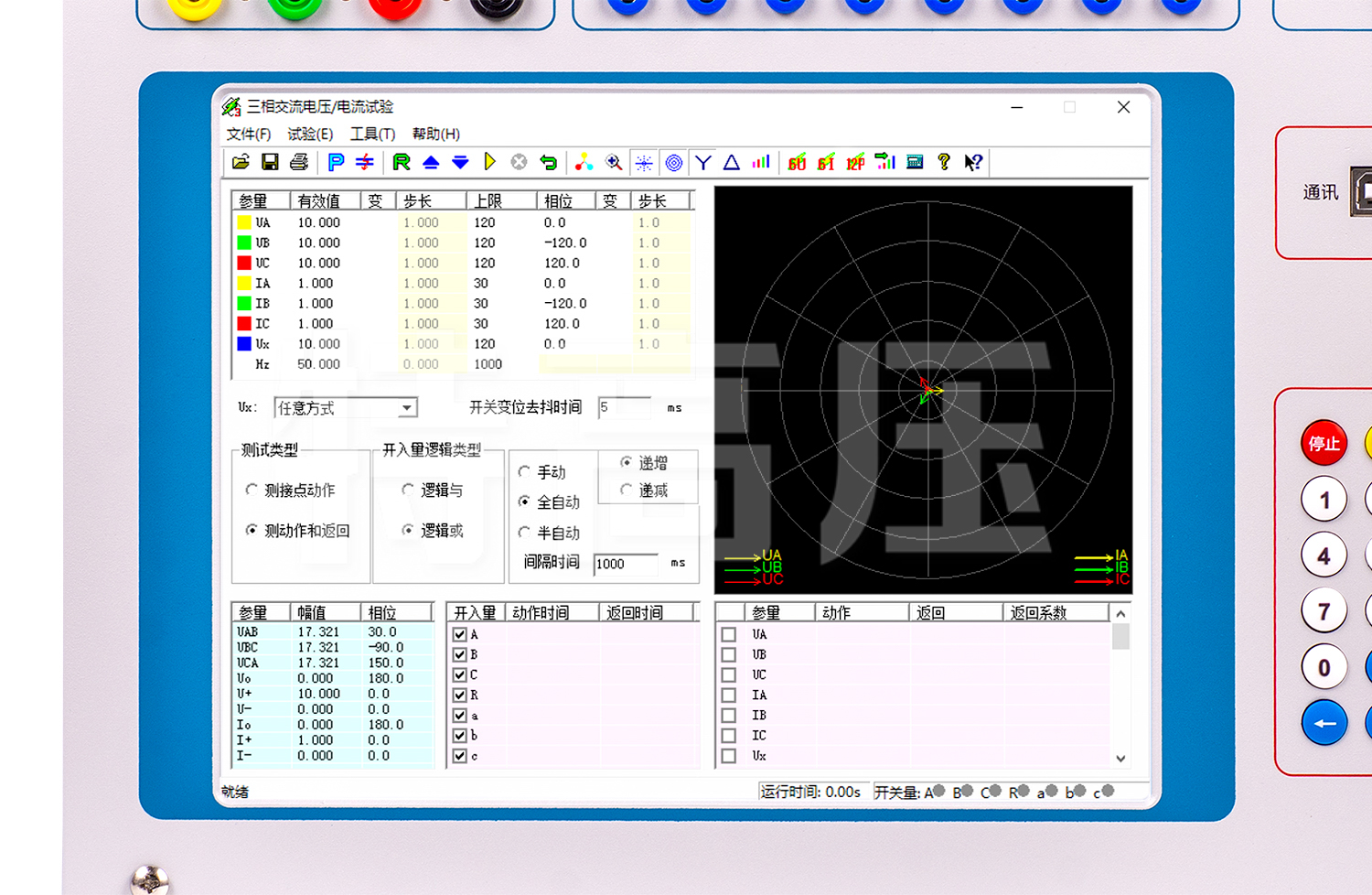This screenshot has height=895, width=1372.
Task: Click the 间隔时间 input field
Action: pyautogui.click(x=626, y=564)
